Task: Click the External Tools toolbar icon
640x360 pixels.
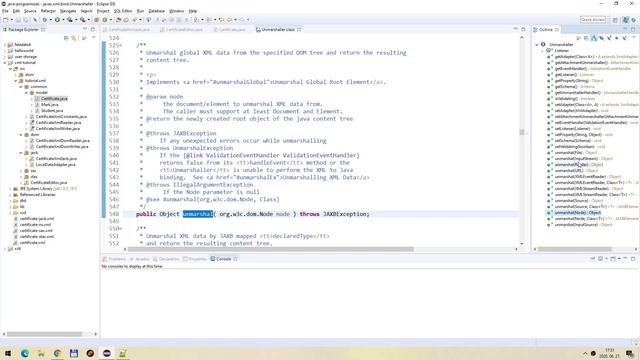Action: [82, 20]
